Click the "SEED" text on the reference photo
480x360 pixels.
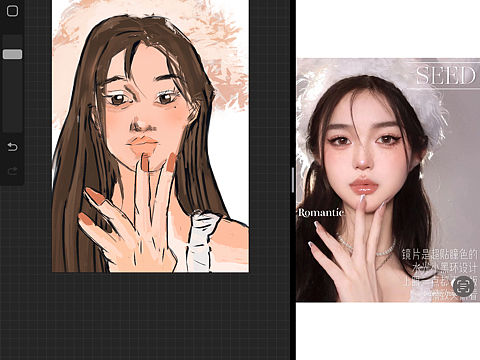pyautogui.click(x=446, y=75)
